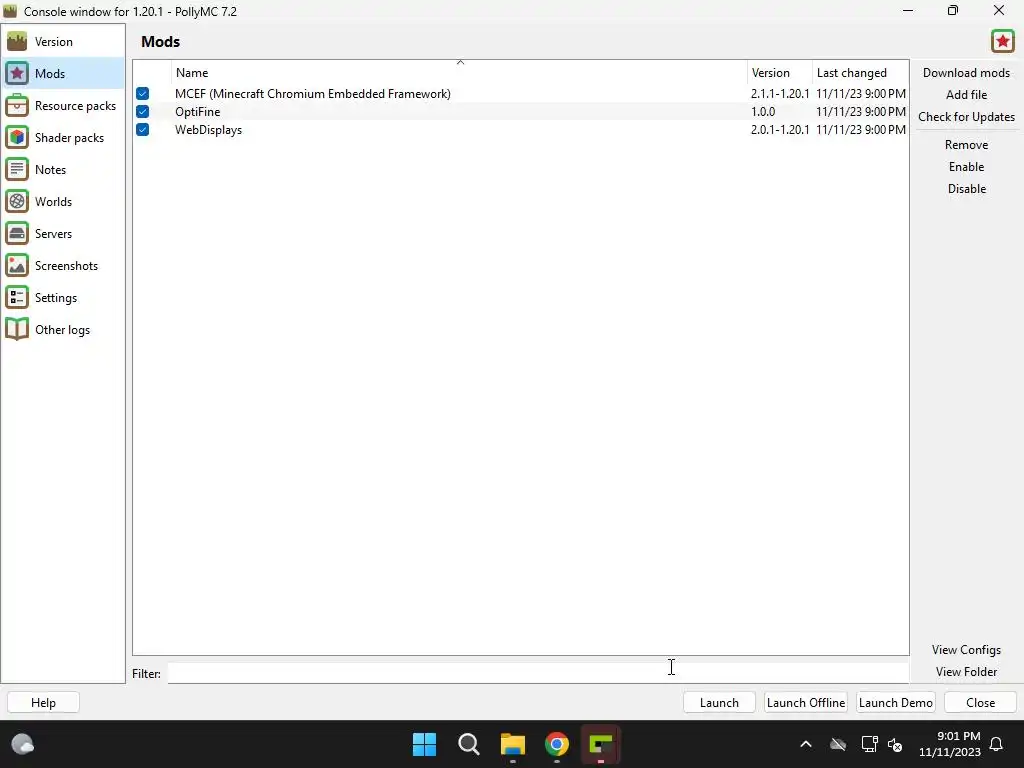Screen dimensions: 1024x768
Task: Click the Enable button
Action: tap(966, 167)
